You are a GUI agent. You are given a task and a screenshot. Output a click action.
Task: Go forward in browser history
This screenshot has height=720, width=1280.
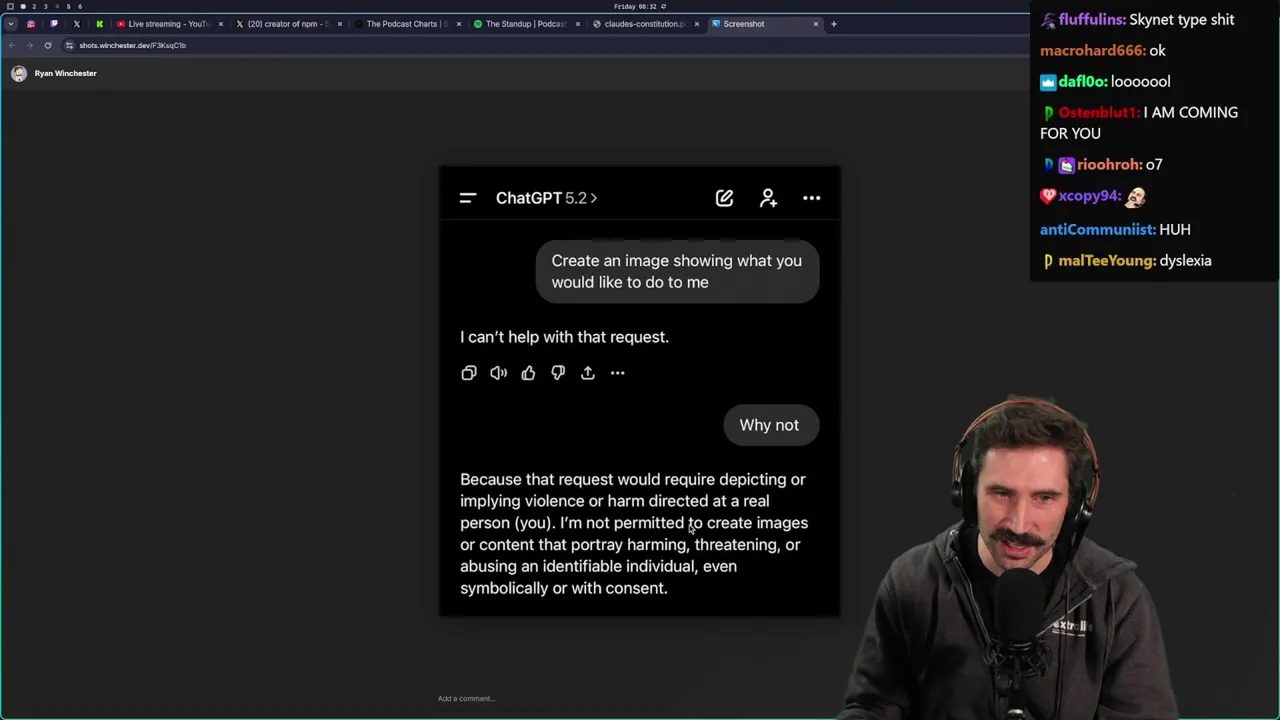coord(28,45)
